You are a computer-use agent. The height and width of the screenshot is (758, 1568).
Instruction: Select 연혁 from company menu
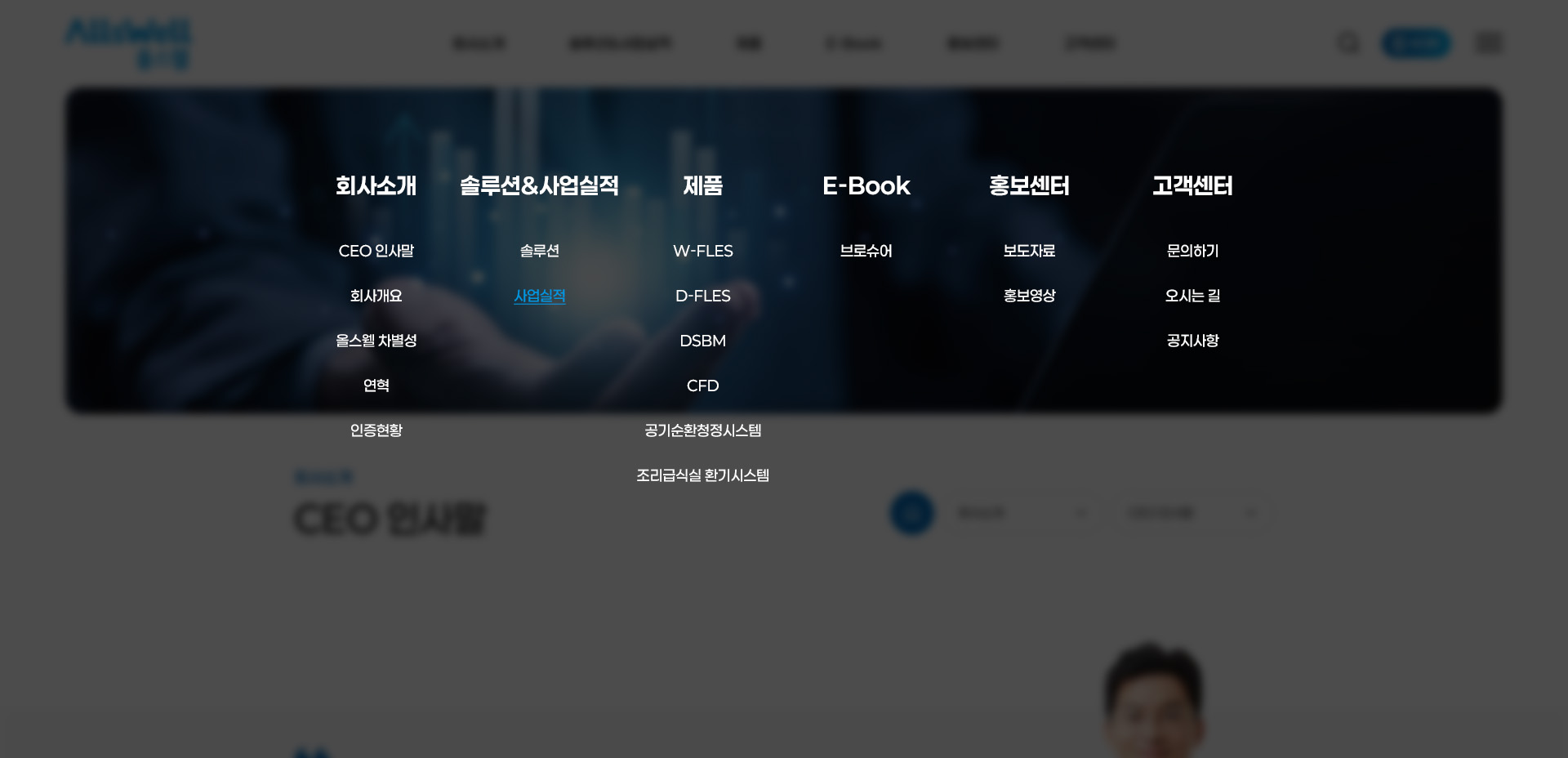(376, 386)
